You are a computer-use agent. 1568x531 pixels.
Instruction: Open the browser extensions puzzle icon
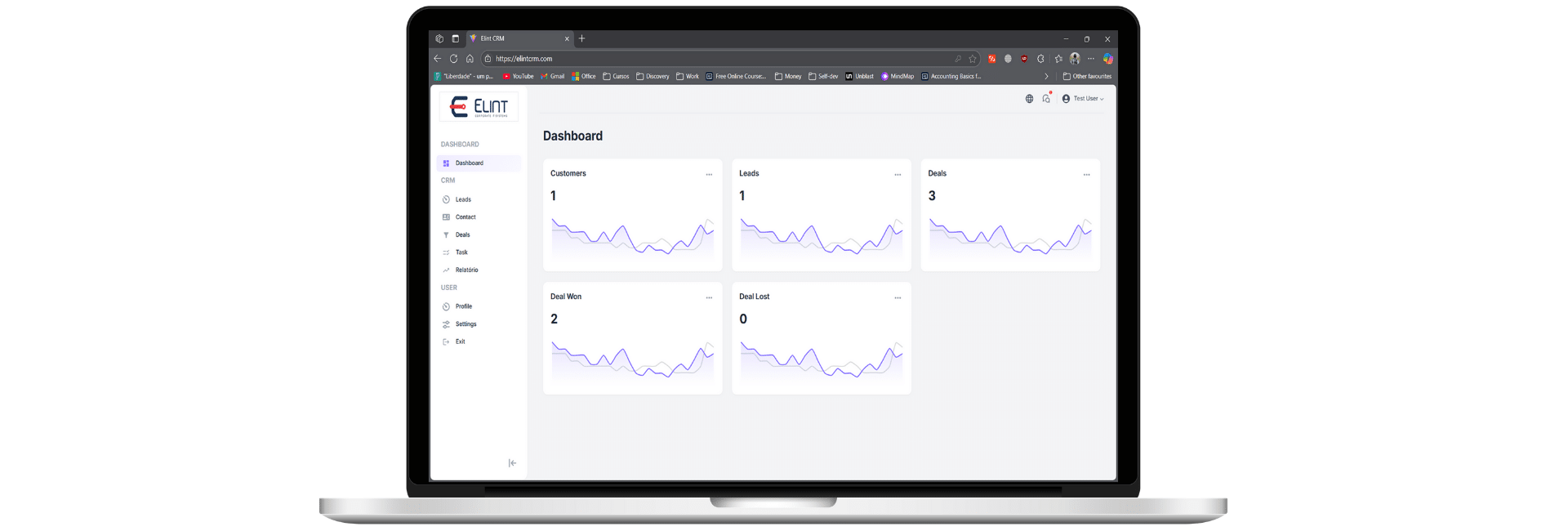1040,59
